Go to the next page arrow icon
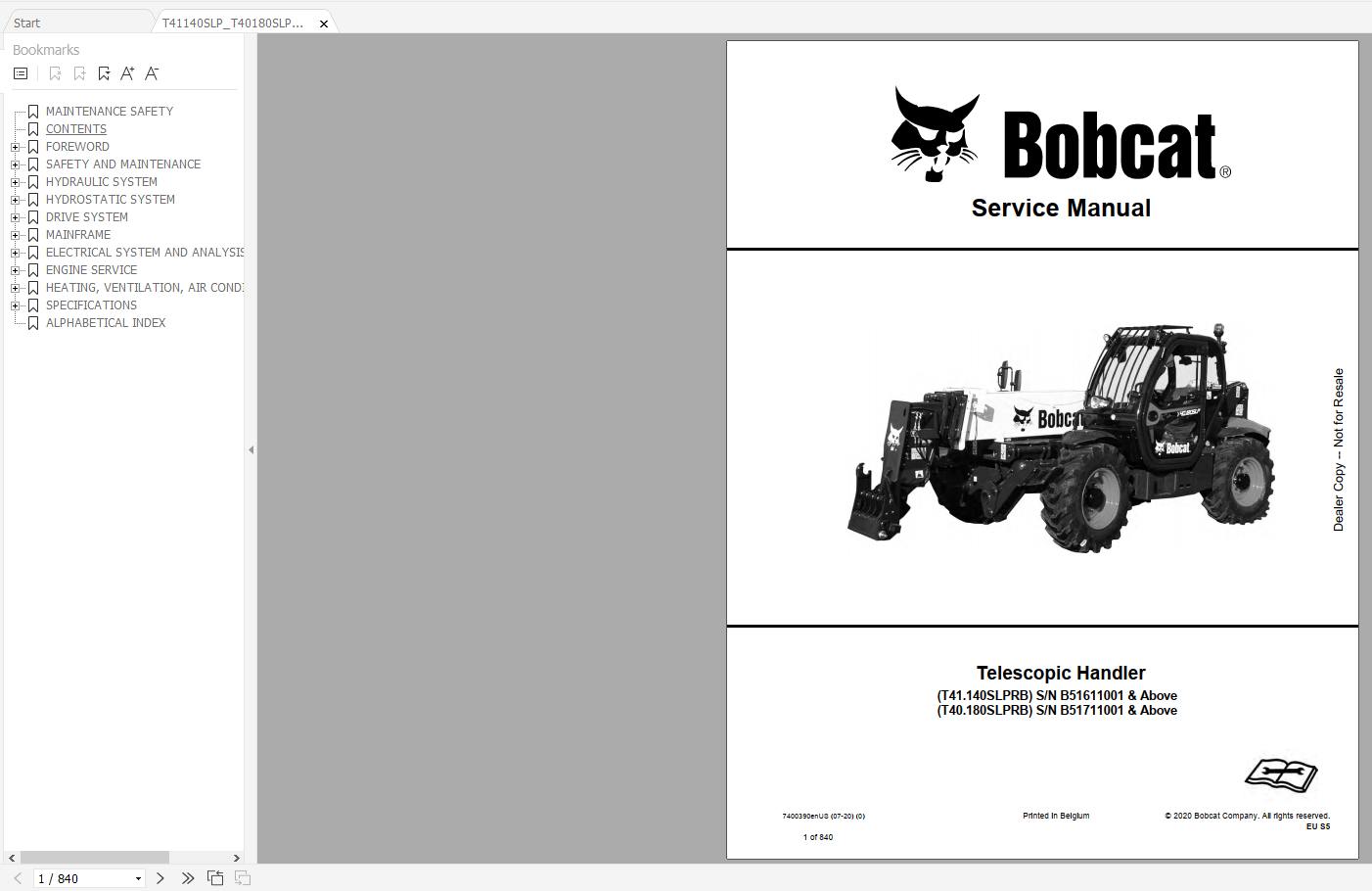Viewport: 1372px width, 891px height. (x=160, y=877)
